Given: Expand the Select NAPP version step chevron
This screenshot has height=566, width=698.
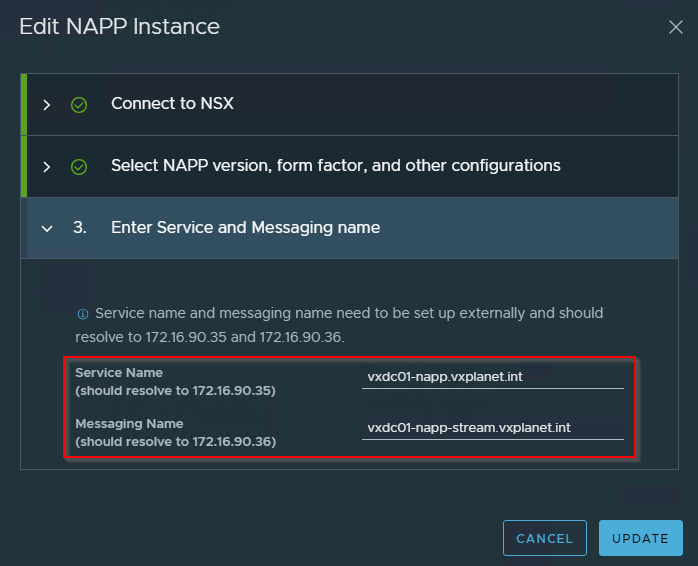Looking at the screenshot, I should 46,166.
